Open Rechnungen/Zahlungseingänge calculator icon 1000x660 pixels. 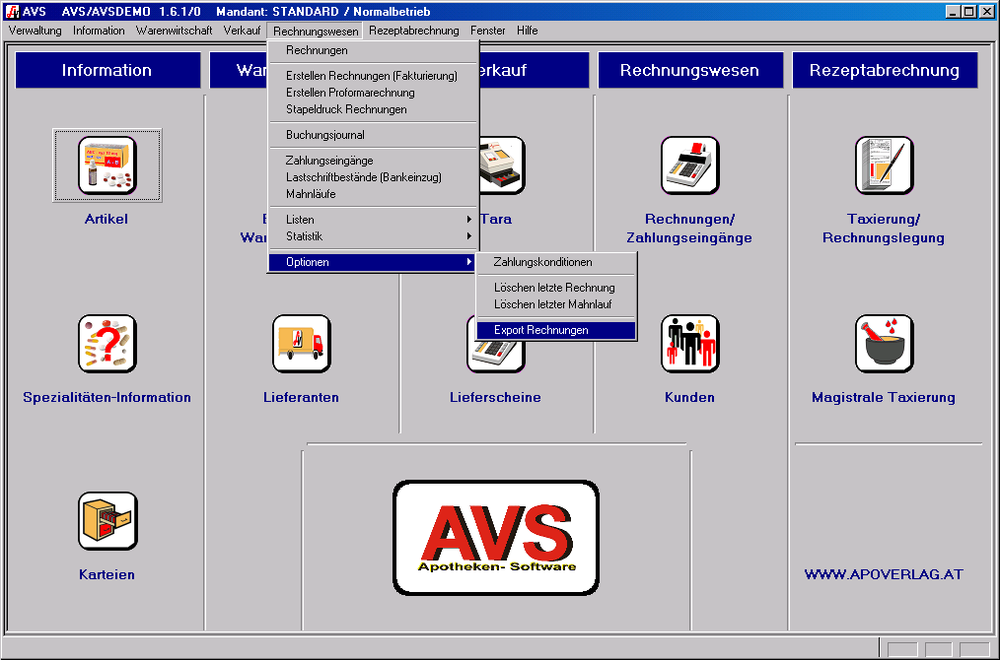coord(689,165)
